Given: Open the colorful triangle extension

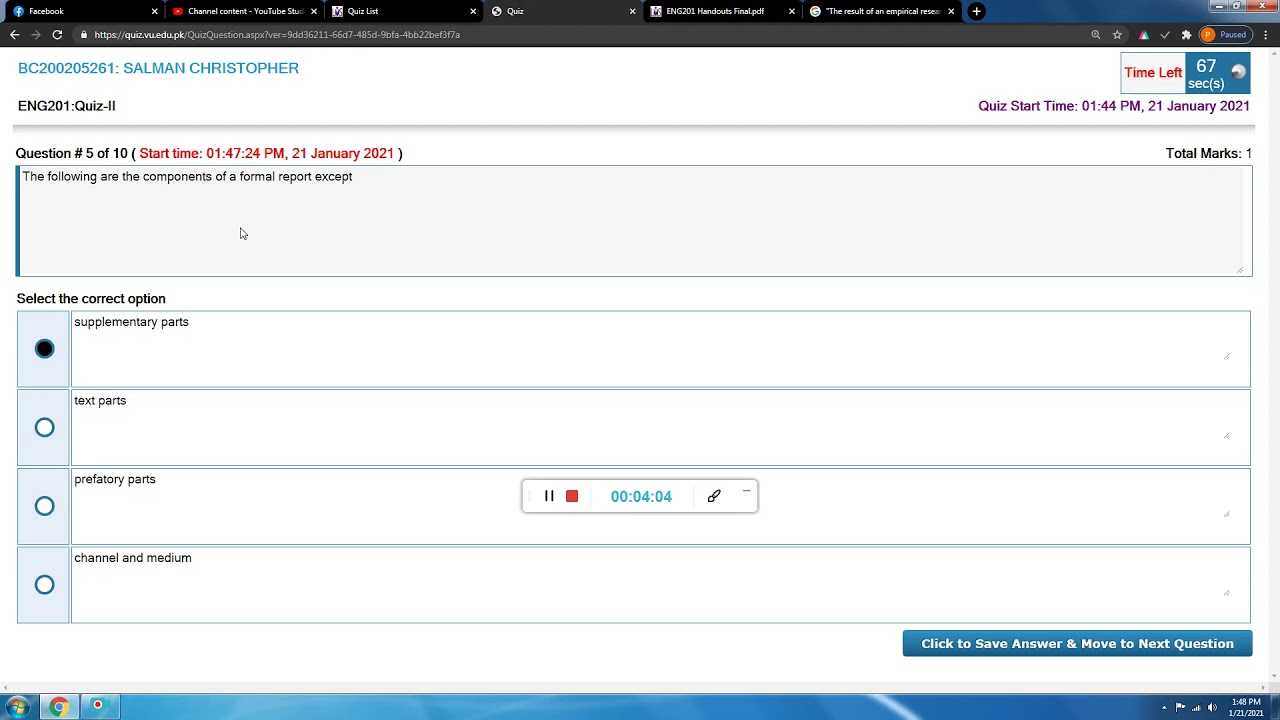Looking at the screenshot, I should pyautogui.click(x=1144, y=34).
